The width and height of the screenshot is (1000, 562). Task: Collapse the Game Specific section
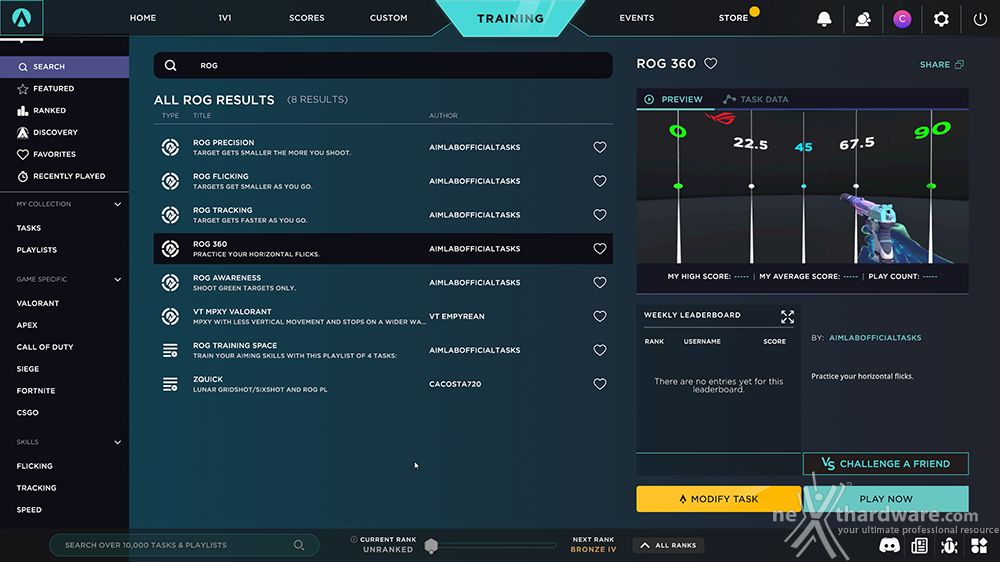pyautogui.click(x=117, y=279)
